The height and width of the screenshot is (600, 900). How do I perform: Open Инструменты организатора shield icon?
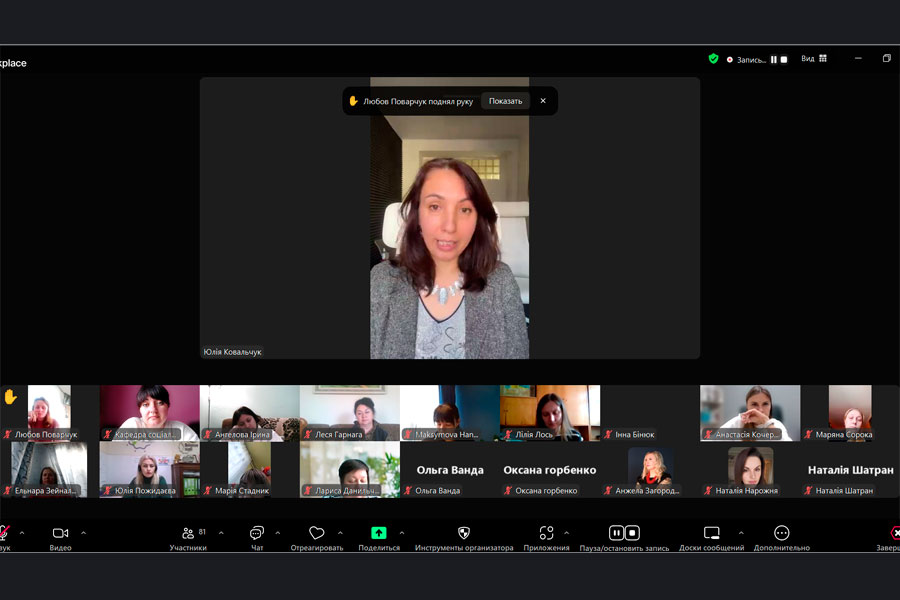point(464,533)
